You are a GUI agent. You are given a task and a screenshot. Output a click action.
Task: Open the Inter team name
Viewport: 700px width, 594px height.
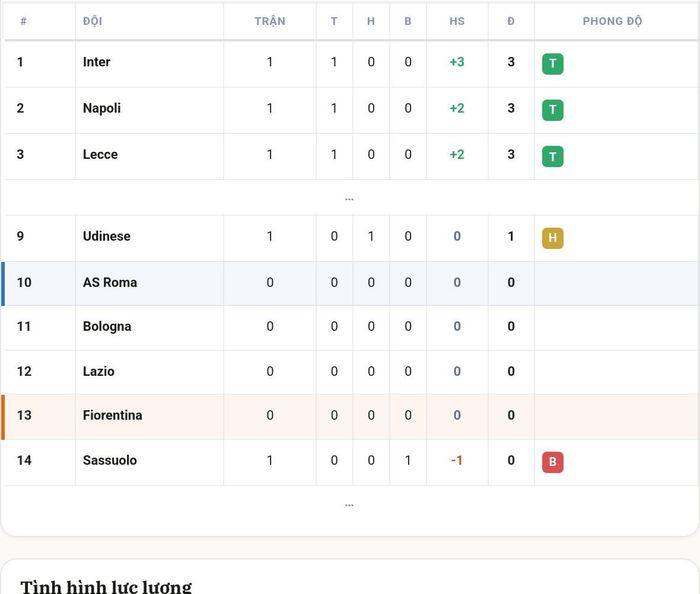pyautogui.click(x=96, y=62)
